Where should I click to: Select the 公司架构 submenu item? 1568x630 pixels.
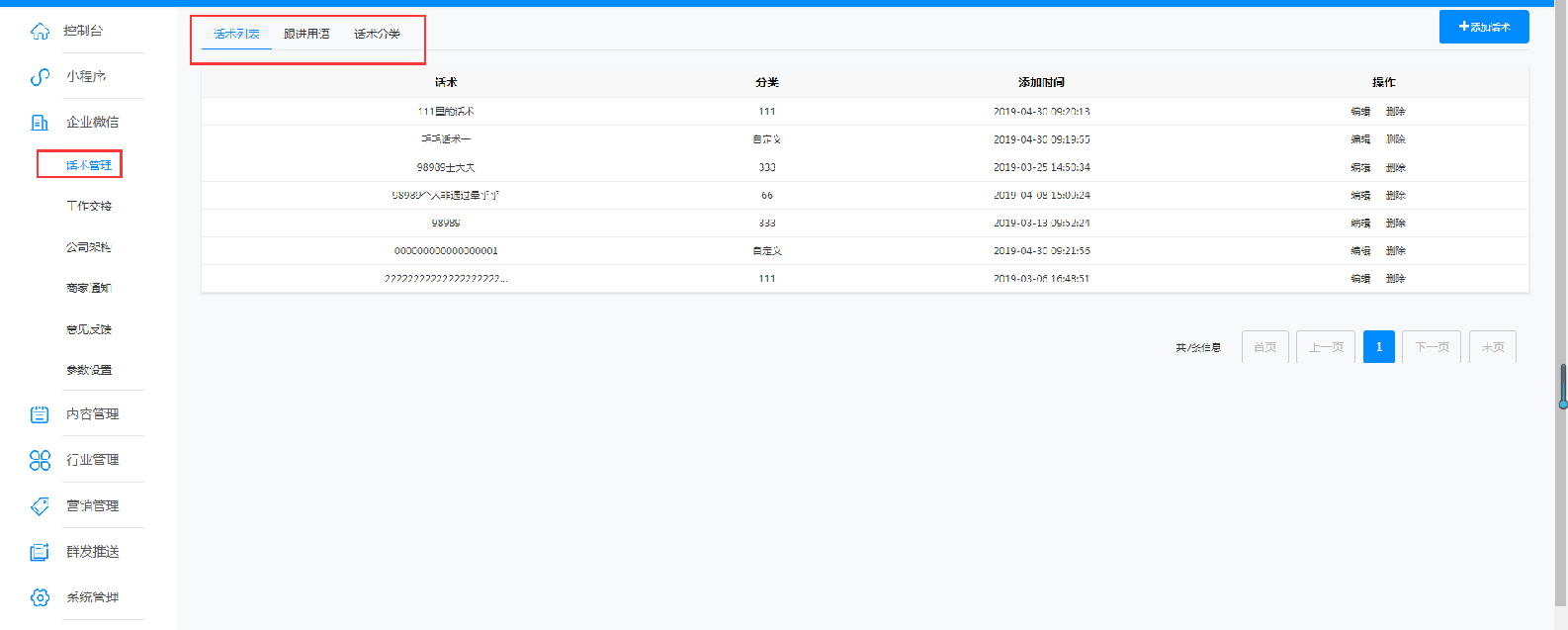click(89, 247)
